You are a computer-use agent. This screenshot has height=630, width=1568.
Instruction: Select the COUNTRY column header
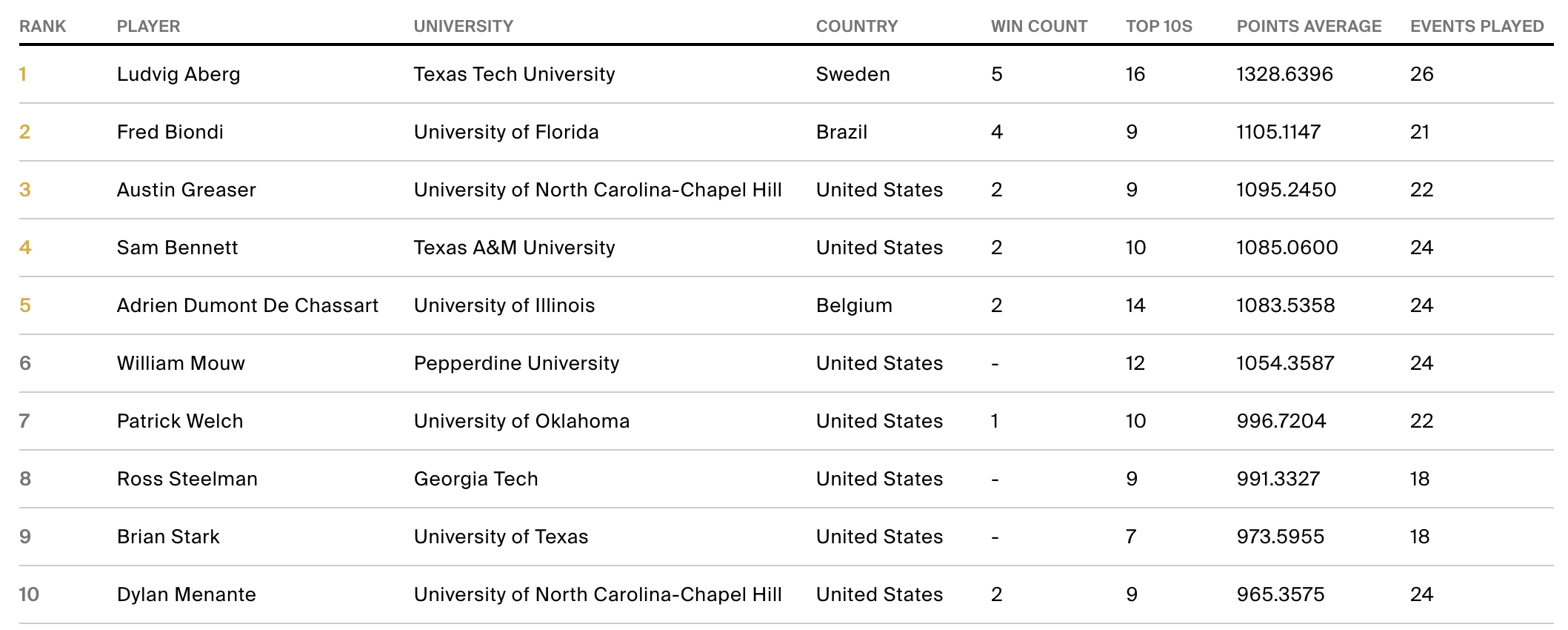point(856,27)
